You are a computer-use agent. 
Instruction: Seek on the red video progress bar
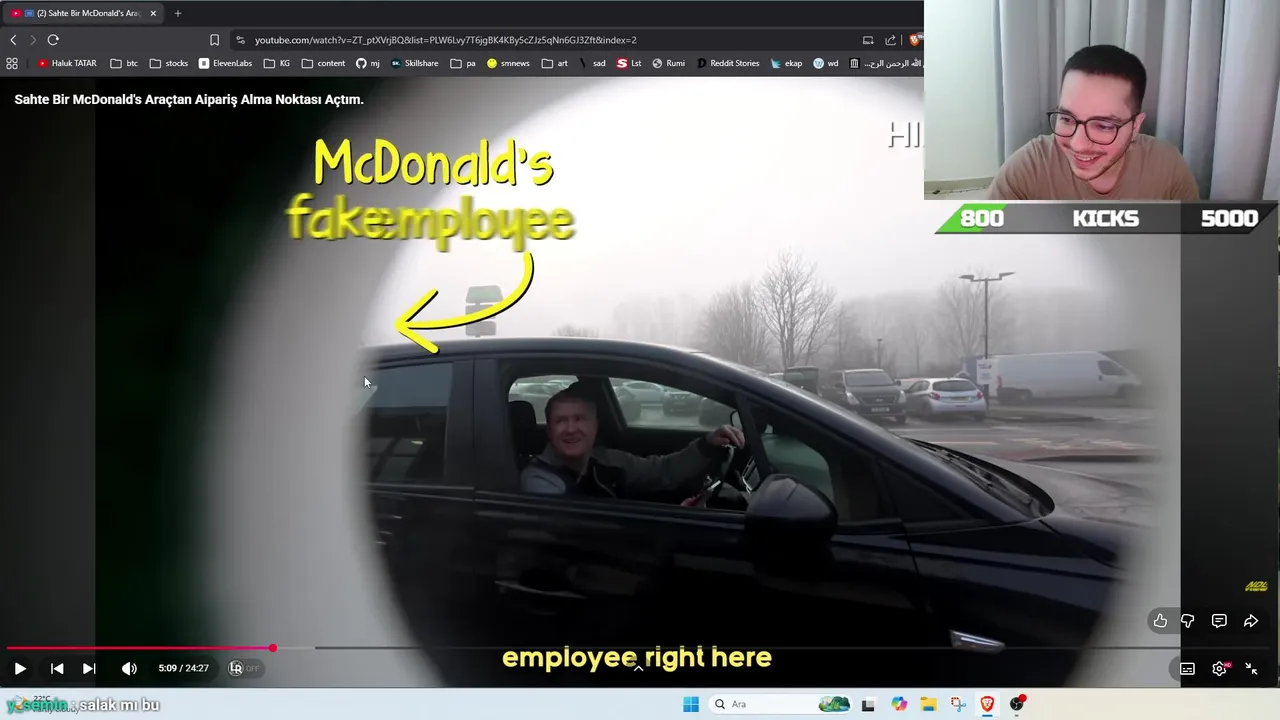click(x=140, y=648)
